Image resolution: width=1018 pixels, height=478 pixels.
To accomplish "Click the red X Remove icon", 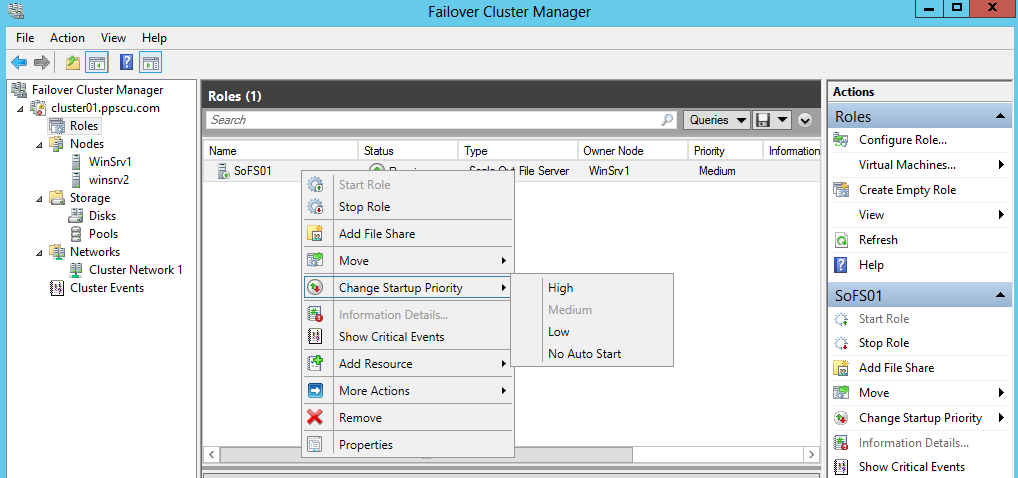I will click(316, 418).
